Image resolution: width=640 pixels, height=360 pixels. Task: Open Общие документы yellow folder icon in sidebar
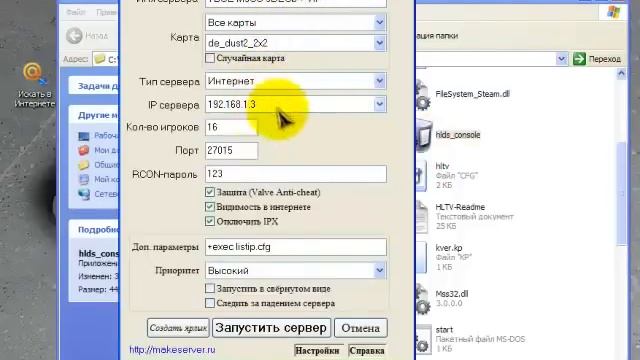click(x=84, y=165)
